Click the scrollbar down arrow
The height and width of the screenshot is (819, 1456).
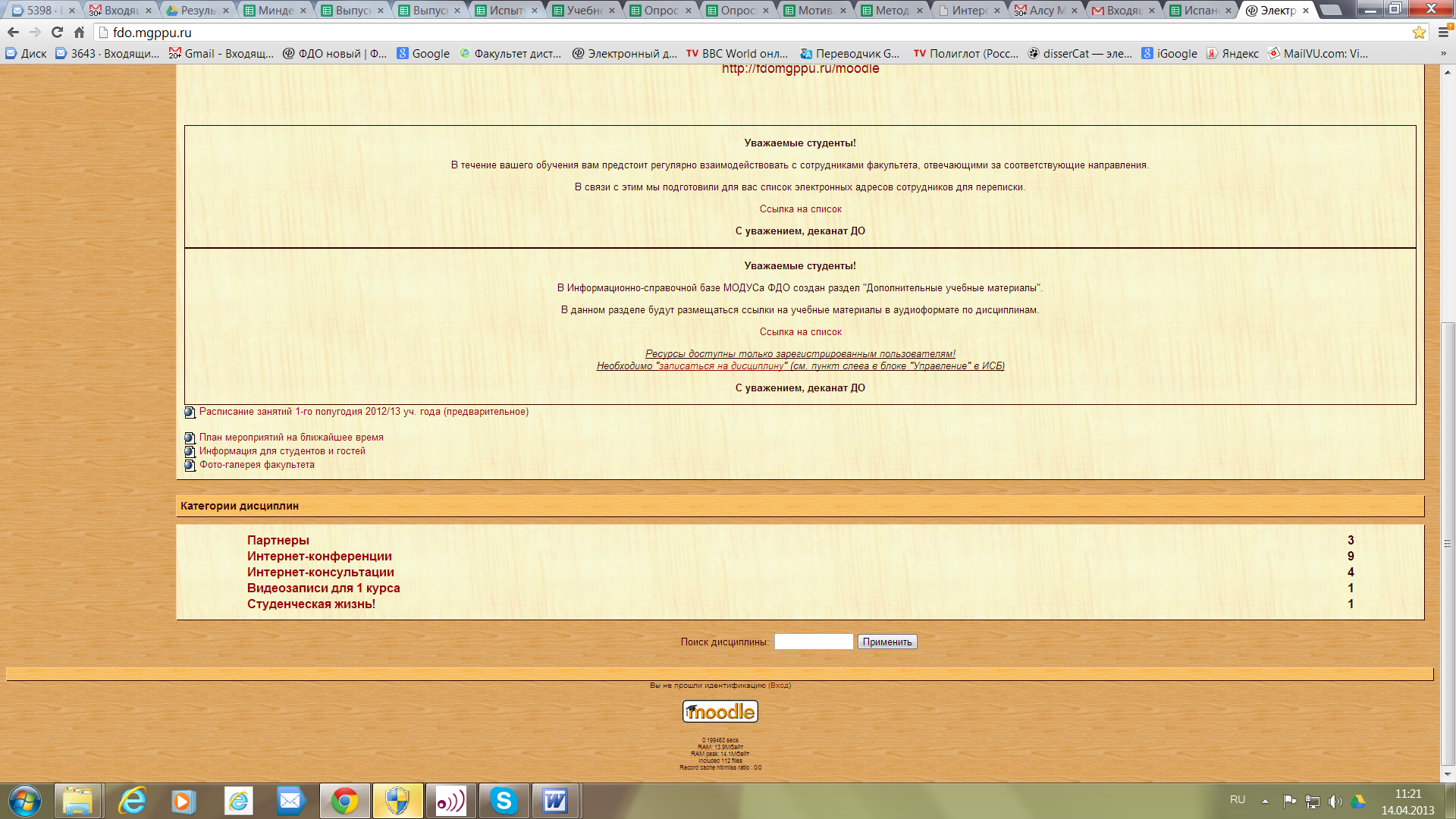pos(1448,774)
